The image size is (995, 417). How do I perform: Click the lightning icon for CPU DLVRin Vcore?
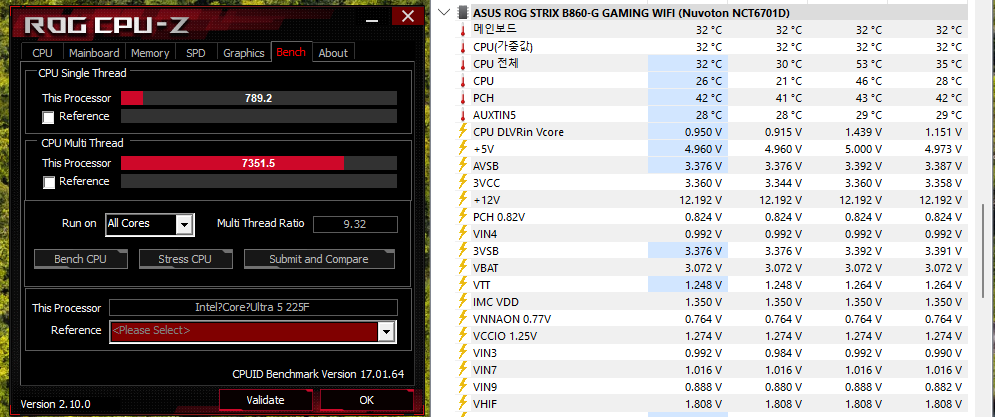463,132
